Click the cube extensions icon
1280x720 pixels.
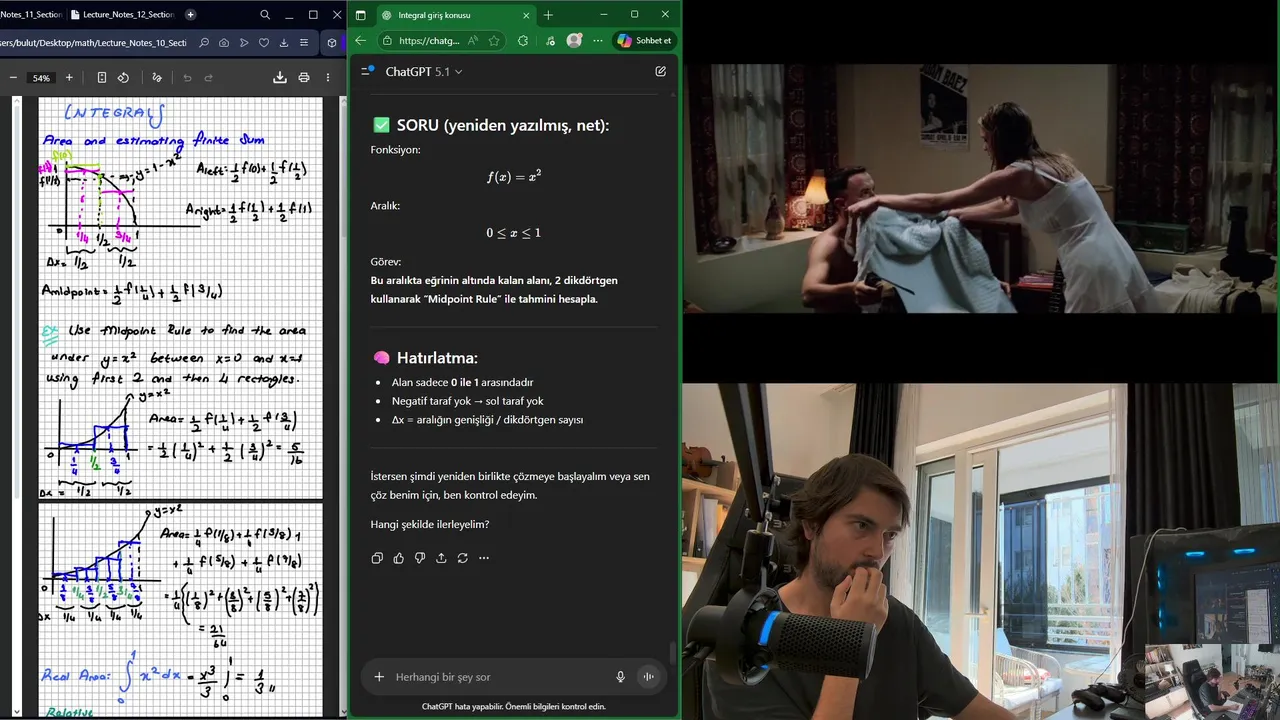point(332,43)
